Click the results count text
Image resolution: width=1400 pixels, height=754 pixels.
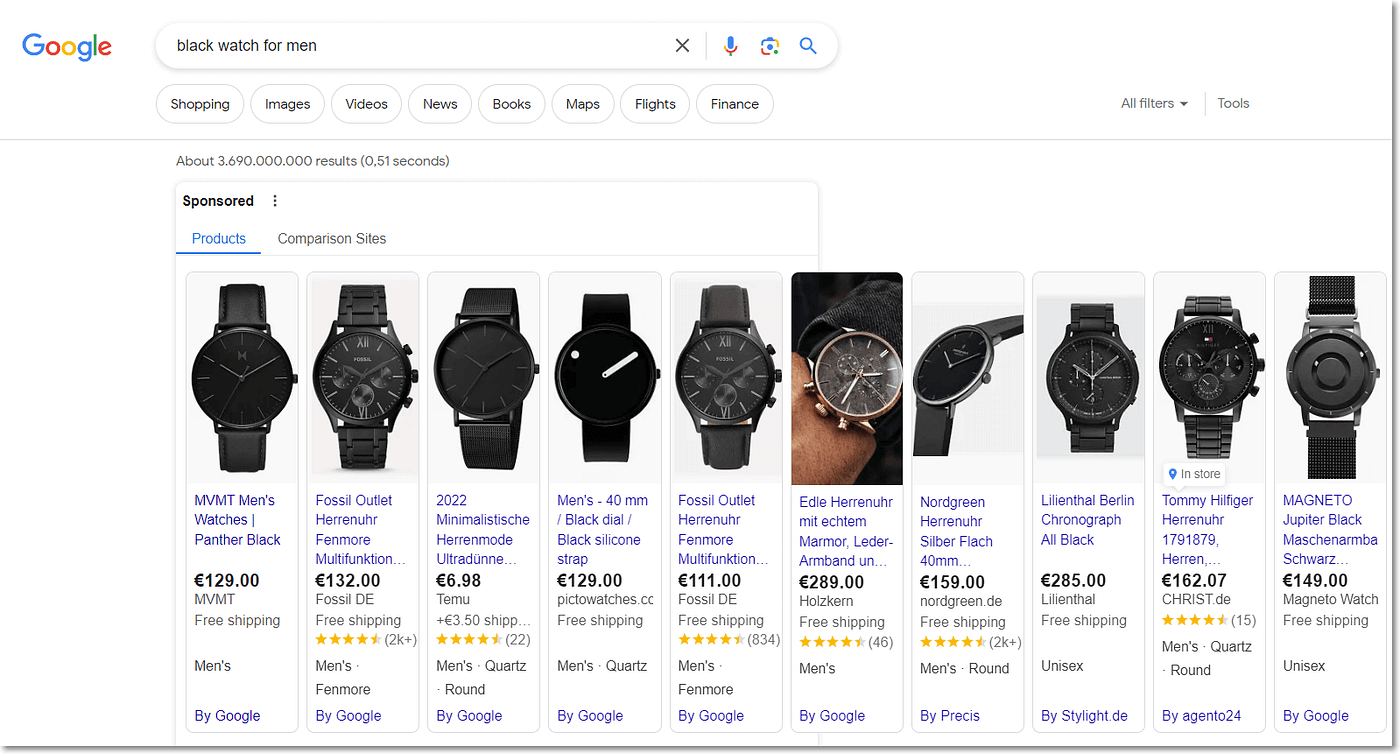pyautogui.click(x=313, y=161)
